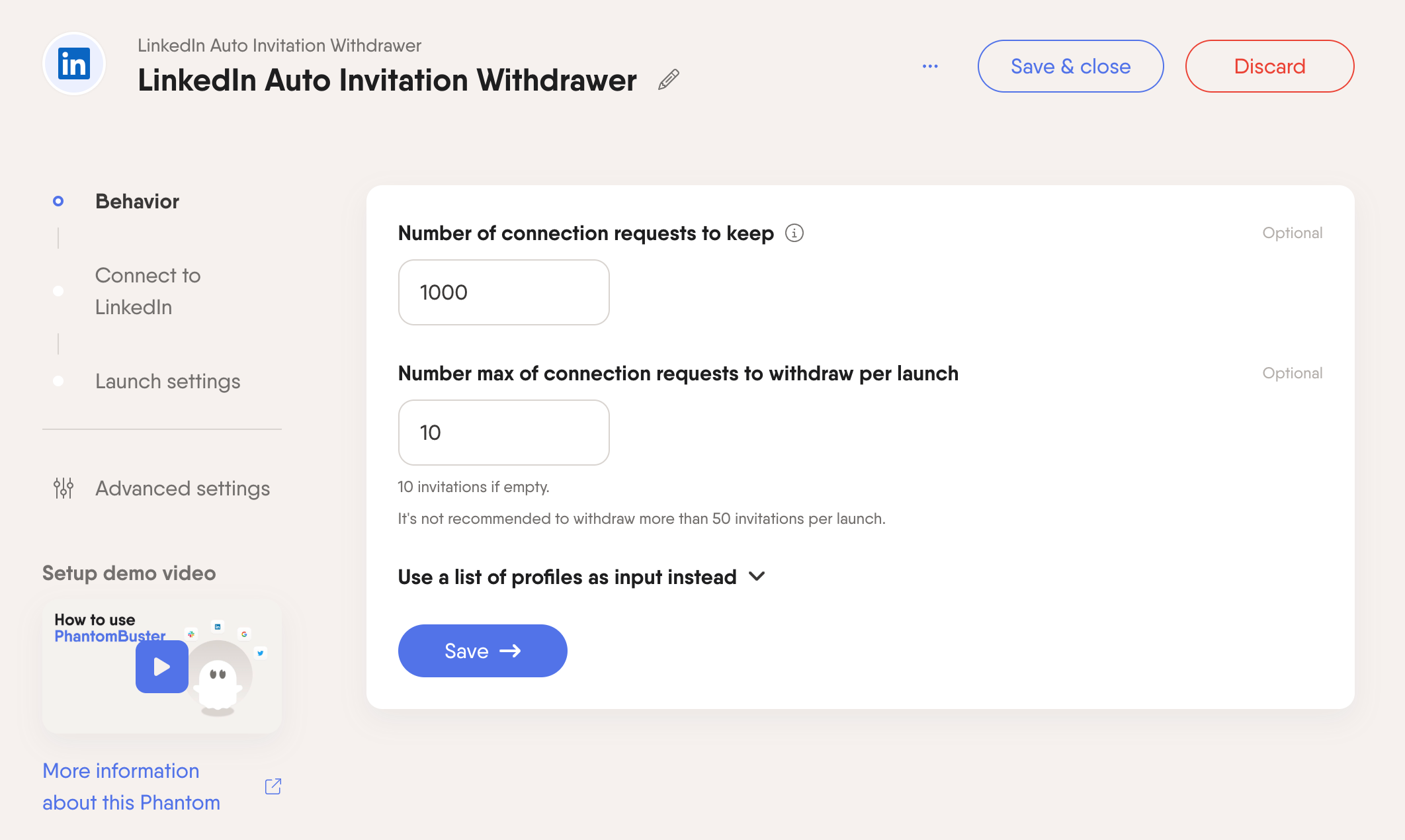This screenshot has width=1405, height=840.
Task: Play the setup demo video
Action: pyautogui.click(x=162, y=666)
